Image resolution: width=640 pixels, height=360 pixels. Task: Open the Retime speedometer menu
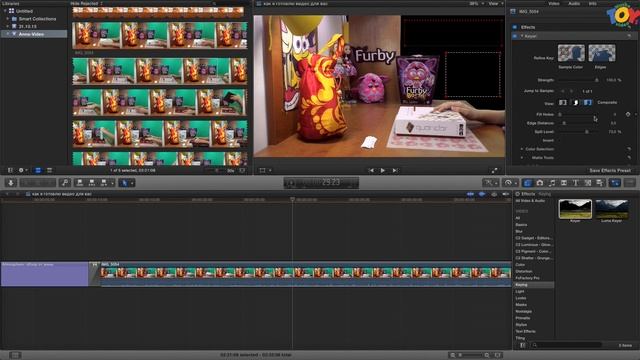click(x=511, y=183)
